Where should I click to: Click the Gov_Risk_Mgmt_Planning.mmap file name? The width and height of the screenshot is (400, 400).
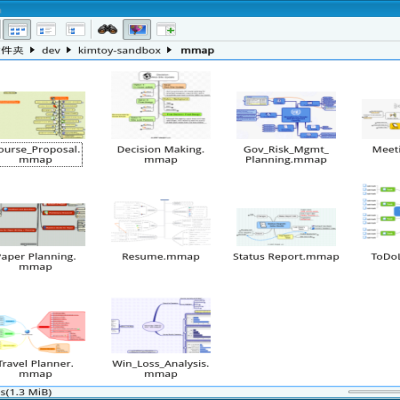(x=286, y=155)
